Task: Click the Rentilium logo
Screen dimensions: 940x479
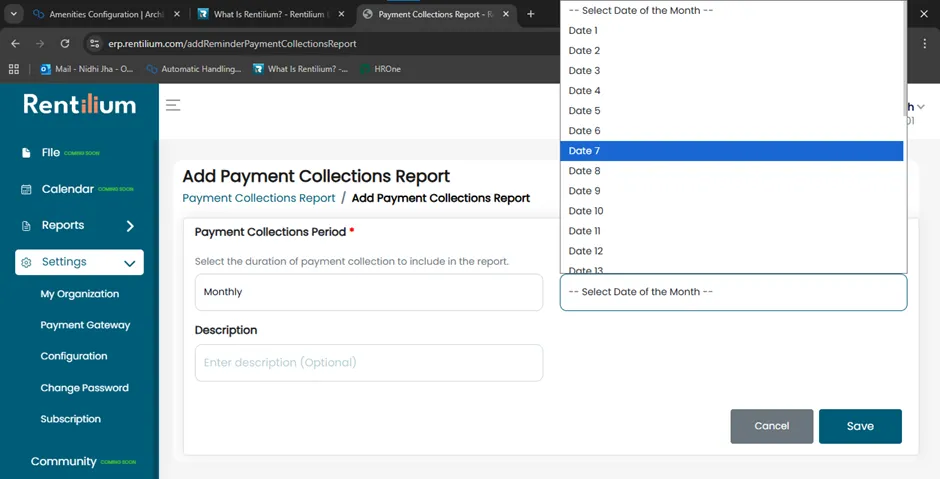Action: pos(80,104)
